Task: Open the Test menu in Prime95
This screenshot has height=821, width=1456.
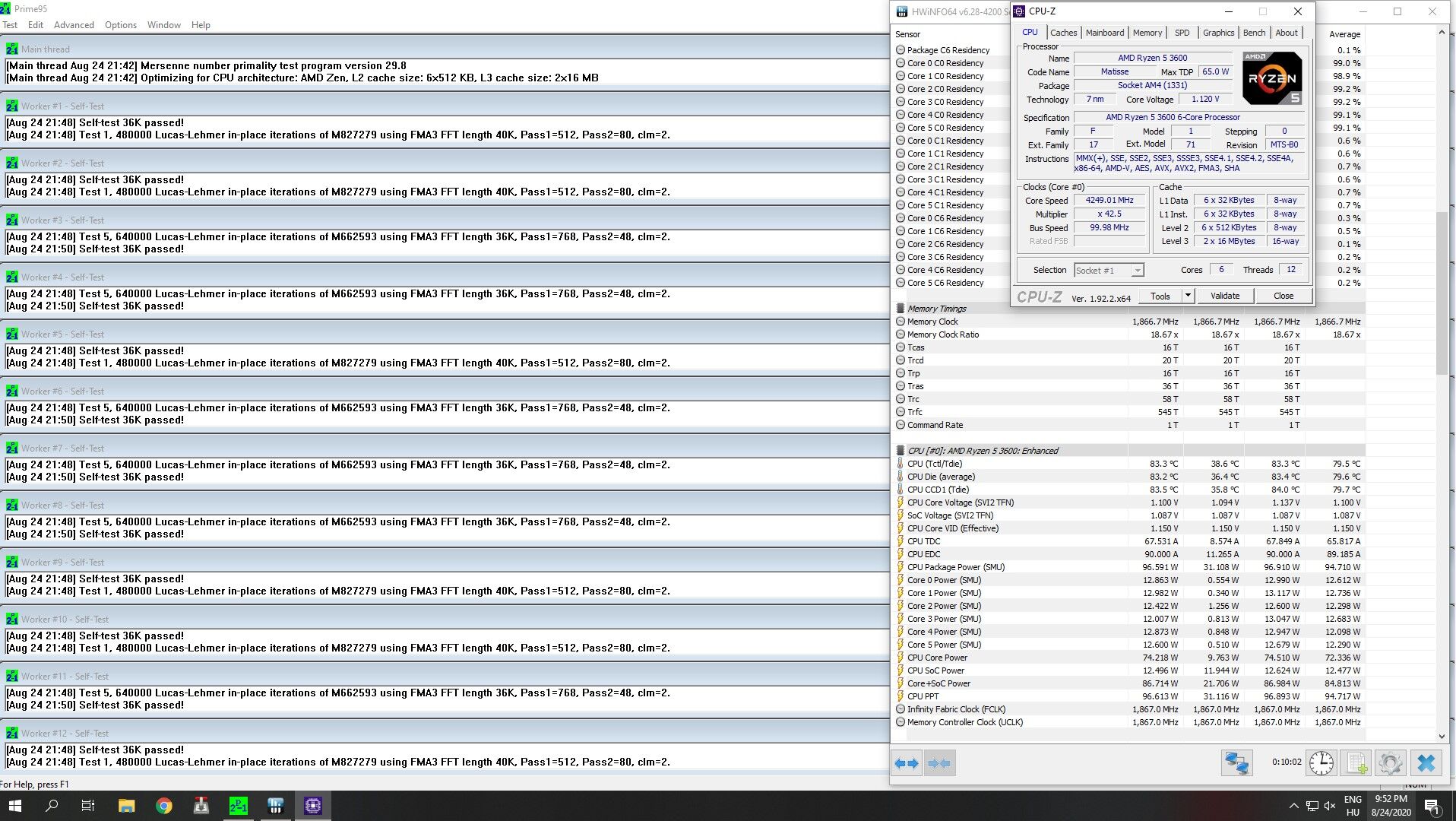Action: click(10, 25)
